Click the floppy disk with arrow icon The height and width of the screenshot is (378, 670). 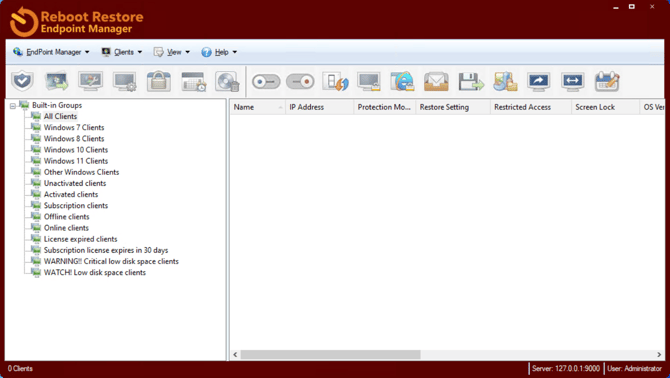pyautogui.click(x=470, y=81)
